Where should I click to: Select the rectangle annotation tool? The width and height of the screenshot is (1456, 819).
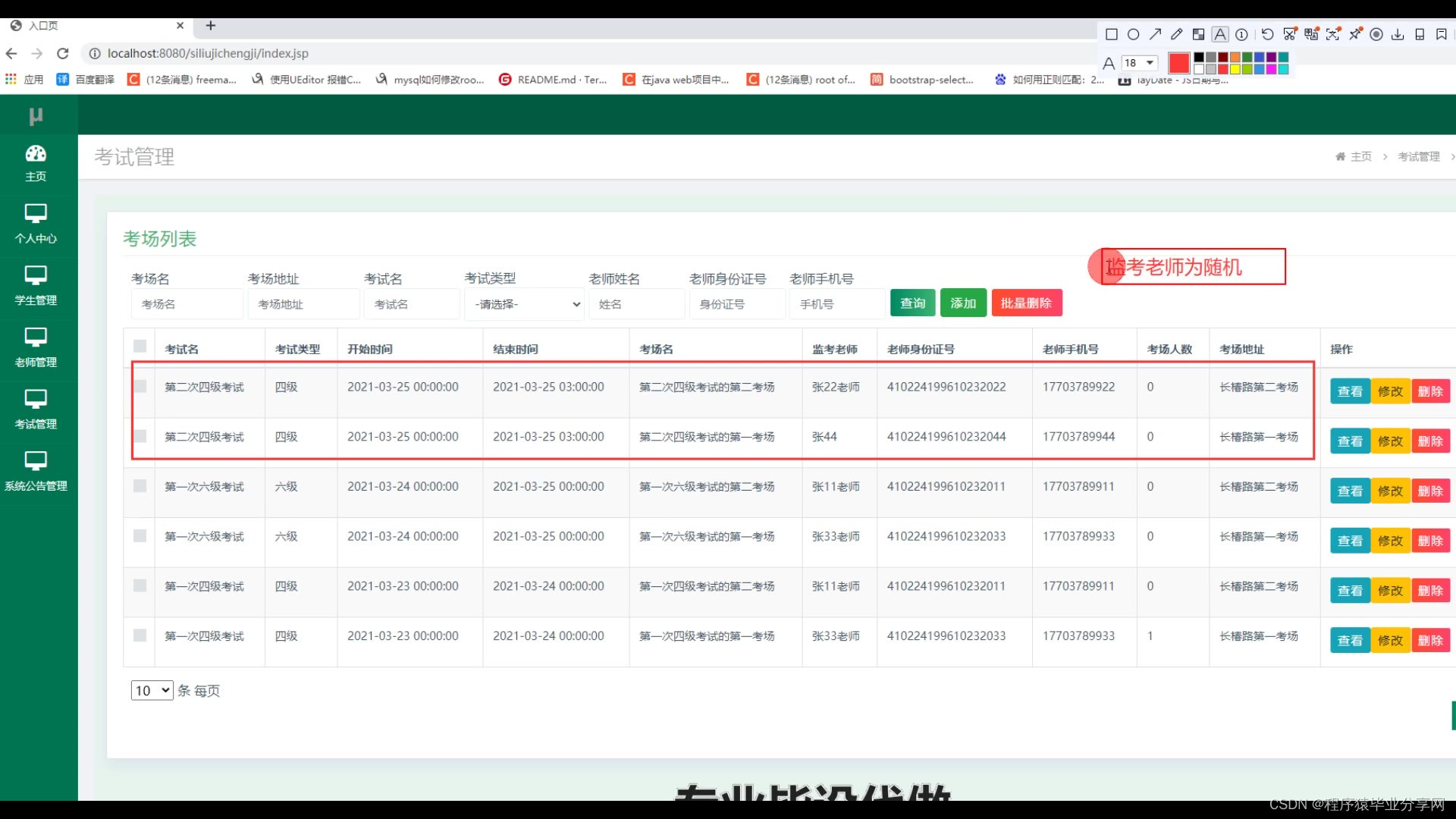(x=1112, y=34)
